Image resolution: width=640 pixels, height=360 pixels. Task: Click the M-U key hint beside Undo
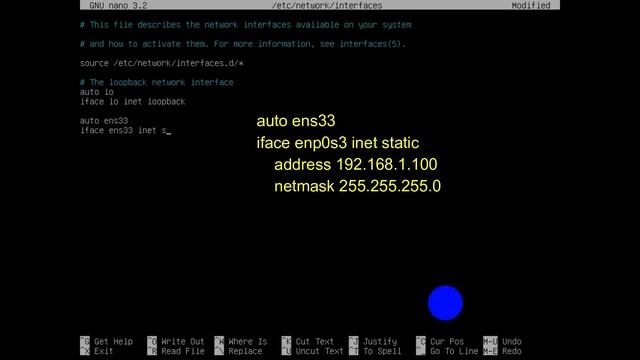coord(490,341)
